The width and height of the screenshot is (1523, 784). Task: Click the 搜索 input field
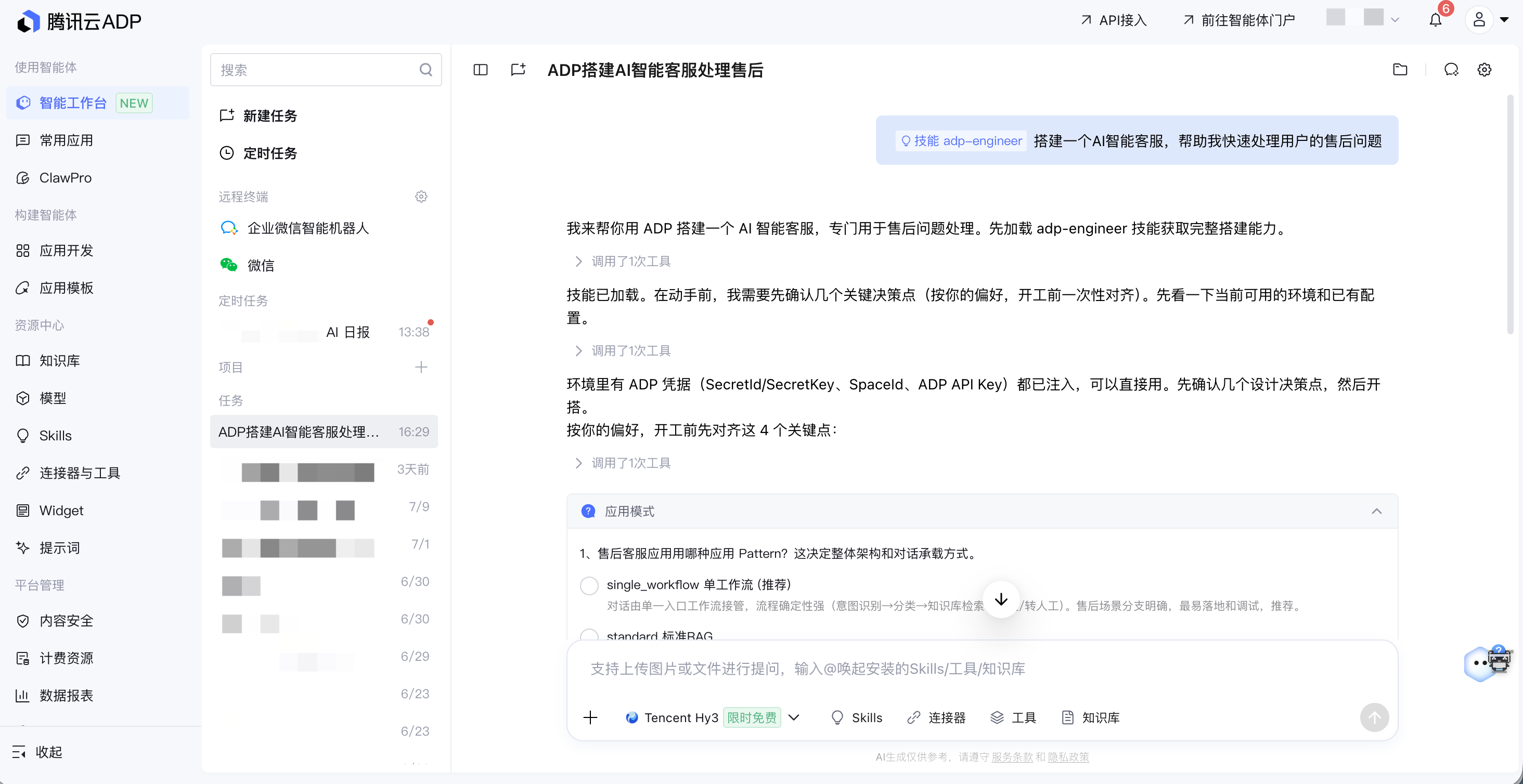[x=326, y=70]
